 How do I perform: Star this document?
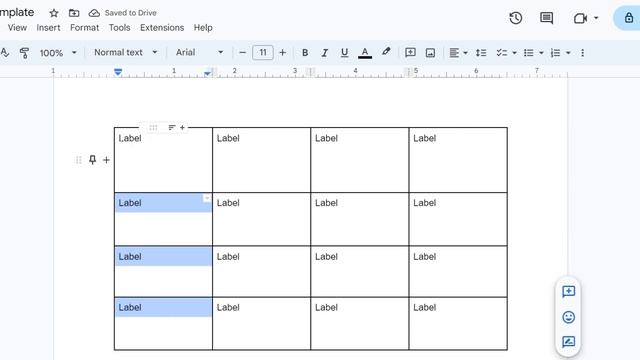[54, 13]
